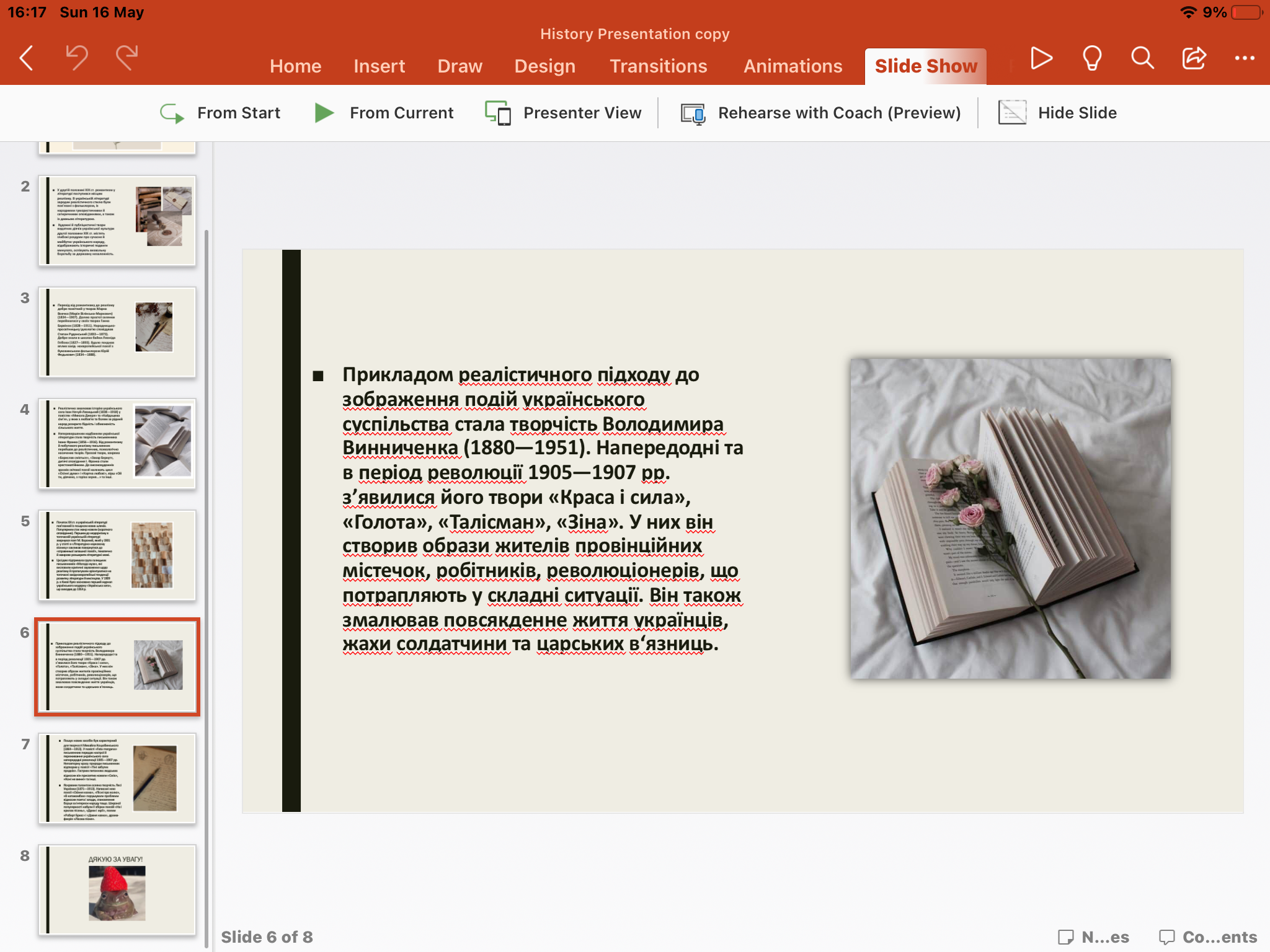
Task: Tap the Wi-Fi icon in status bar
Action: [1188, 12]
